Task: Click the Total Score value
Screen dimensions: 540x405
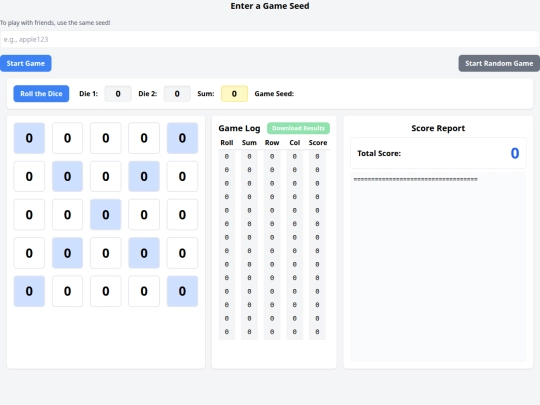Action: (x=515, y=153)
